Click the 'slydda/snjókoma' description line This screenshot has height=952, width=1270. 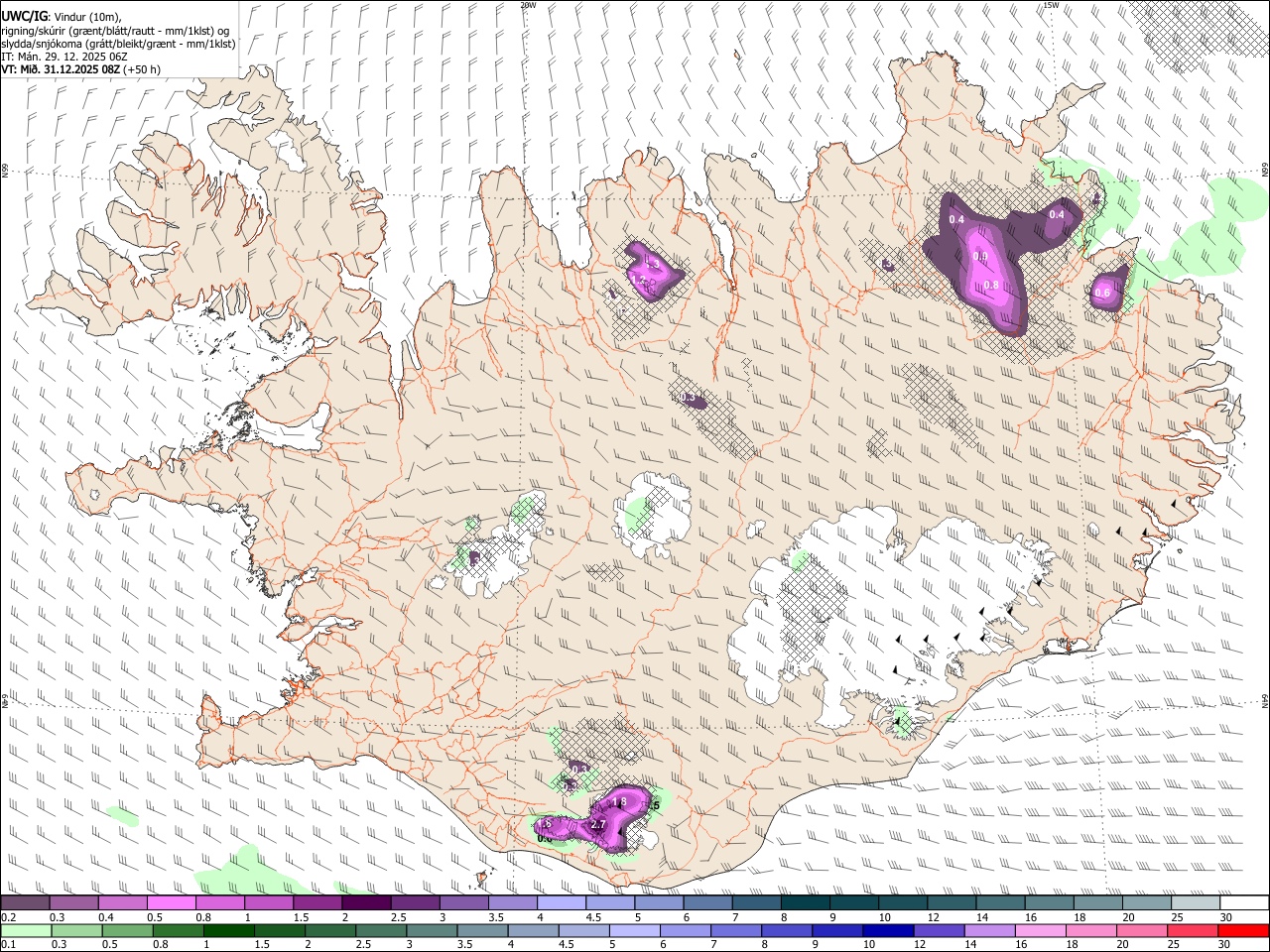pos(118,44)
